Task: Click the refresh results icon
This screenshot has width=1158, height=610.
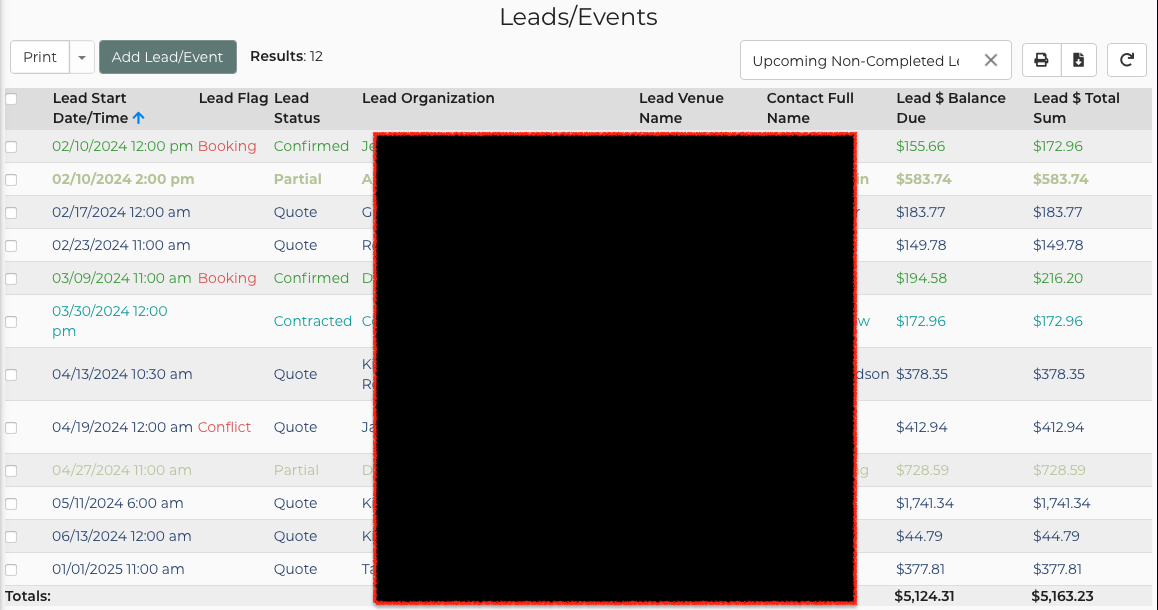Action: click(1127, 60)
